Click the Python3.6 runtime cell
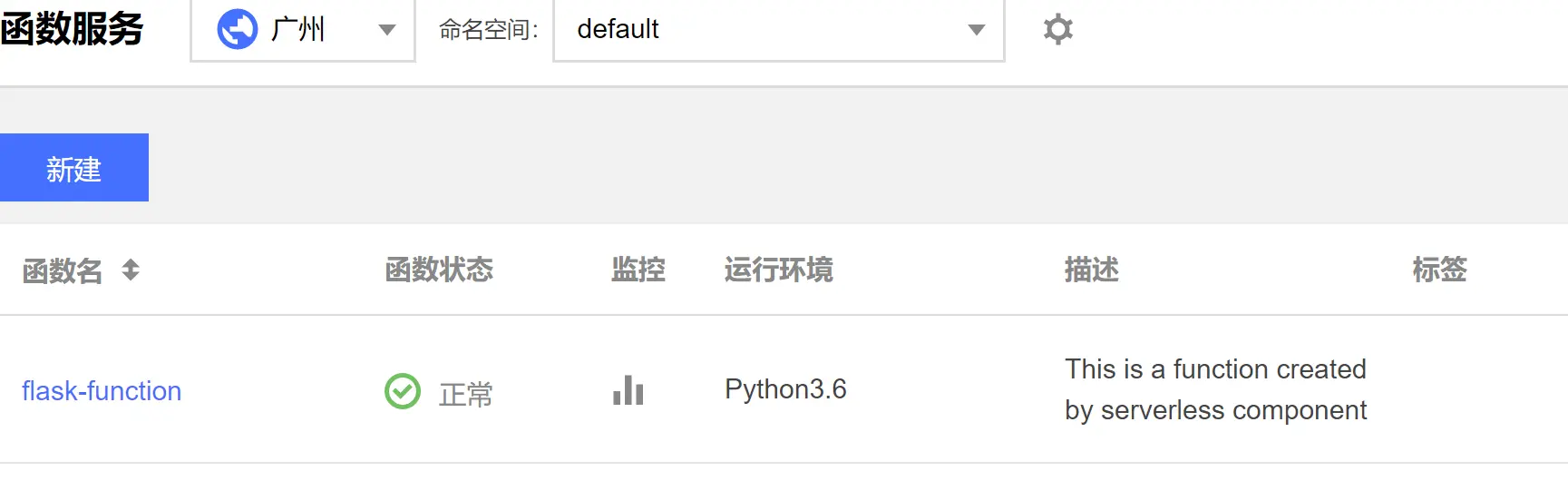Screen dimensions: 1568x481 tap(785, 389)
